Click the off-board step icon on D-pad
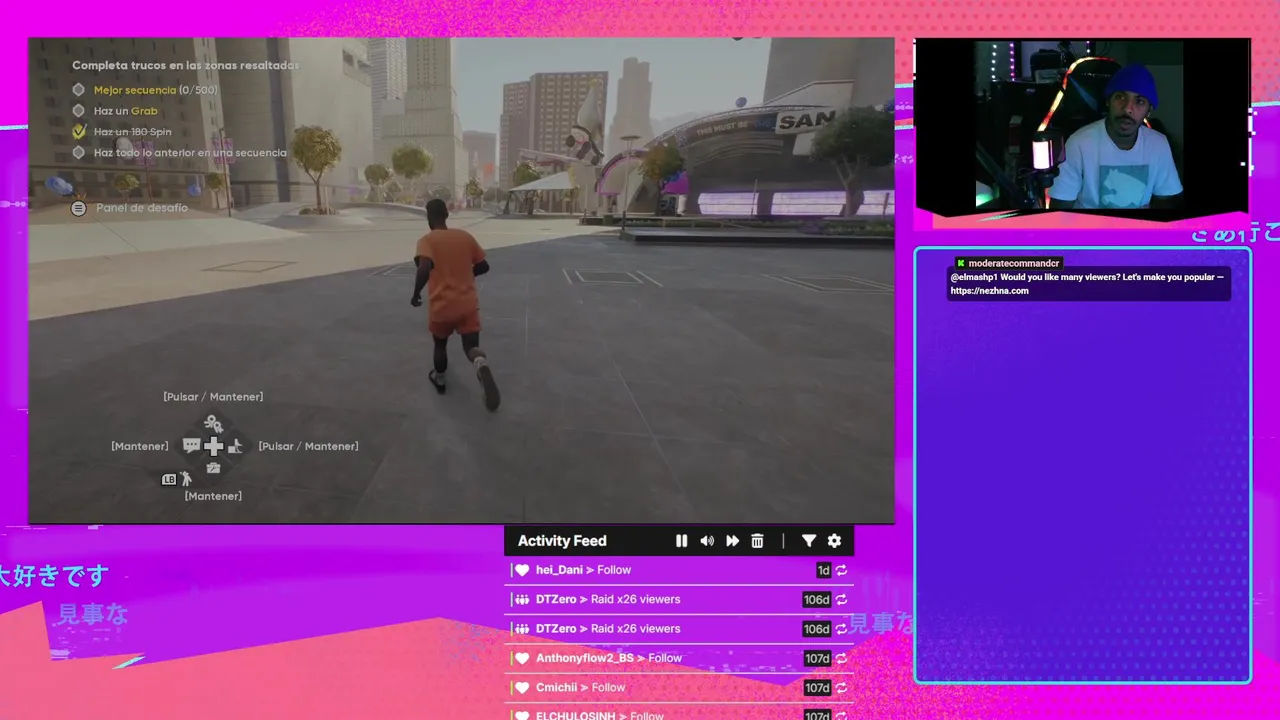This screenshot has height=720, width=1280. (235, 446)
